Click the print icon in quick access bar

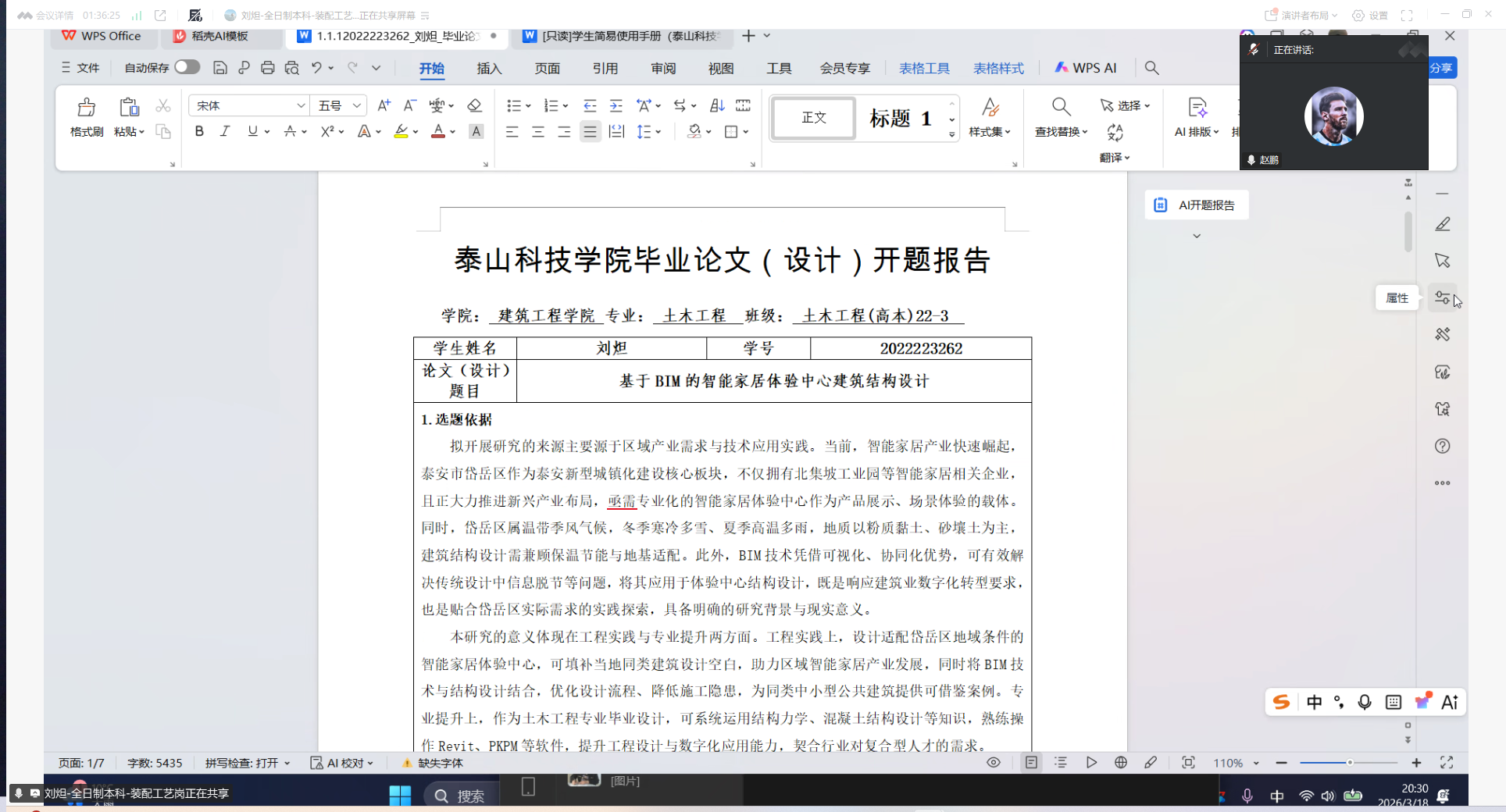point(268,68)
